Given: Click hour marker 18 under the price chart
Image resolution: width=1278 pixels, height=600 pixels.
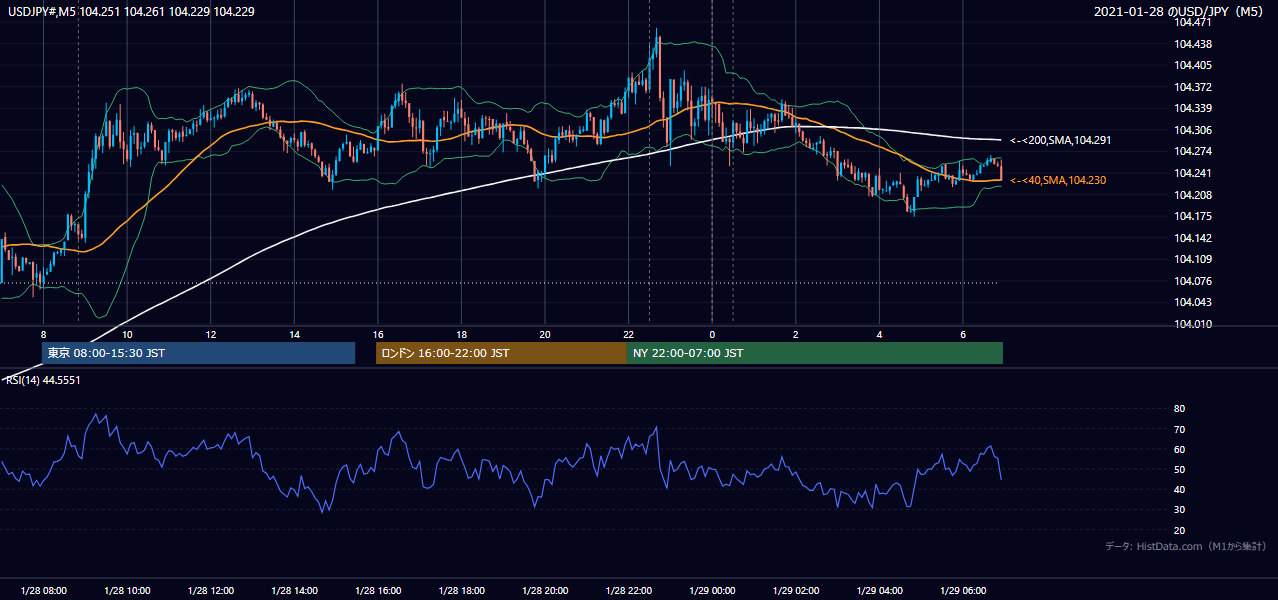Looking at the screenshot, I should [x=461, y=334].
